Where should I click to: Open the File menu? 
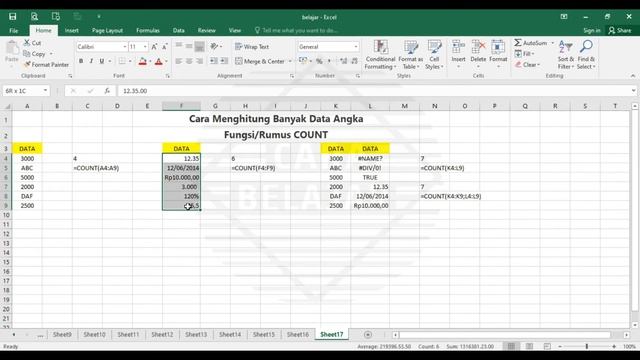click(x=13, y=31)
